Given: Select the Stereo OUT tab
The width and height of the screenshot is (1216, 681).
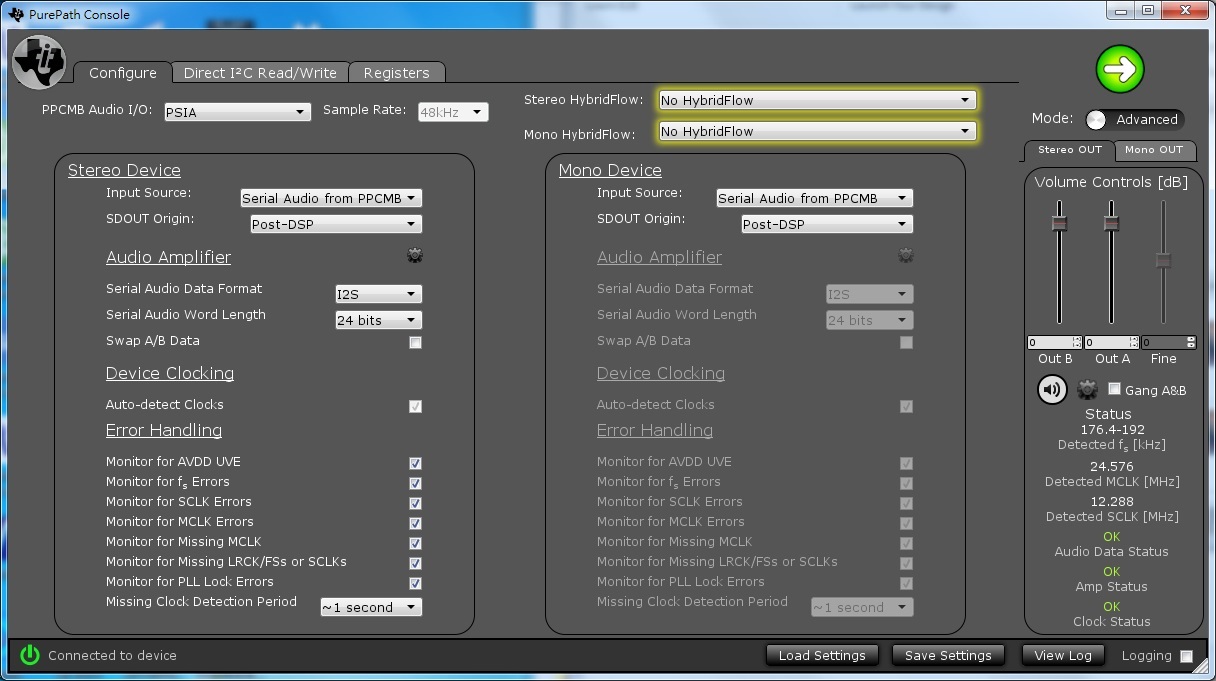Looking at the screenshot, I should (1069, 150).
